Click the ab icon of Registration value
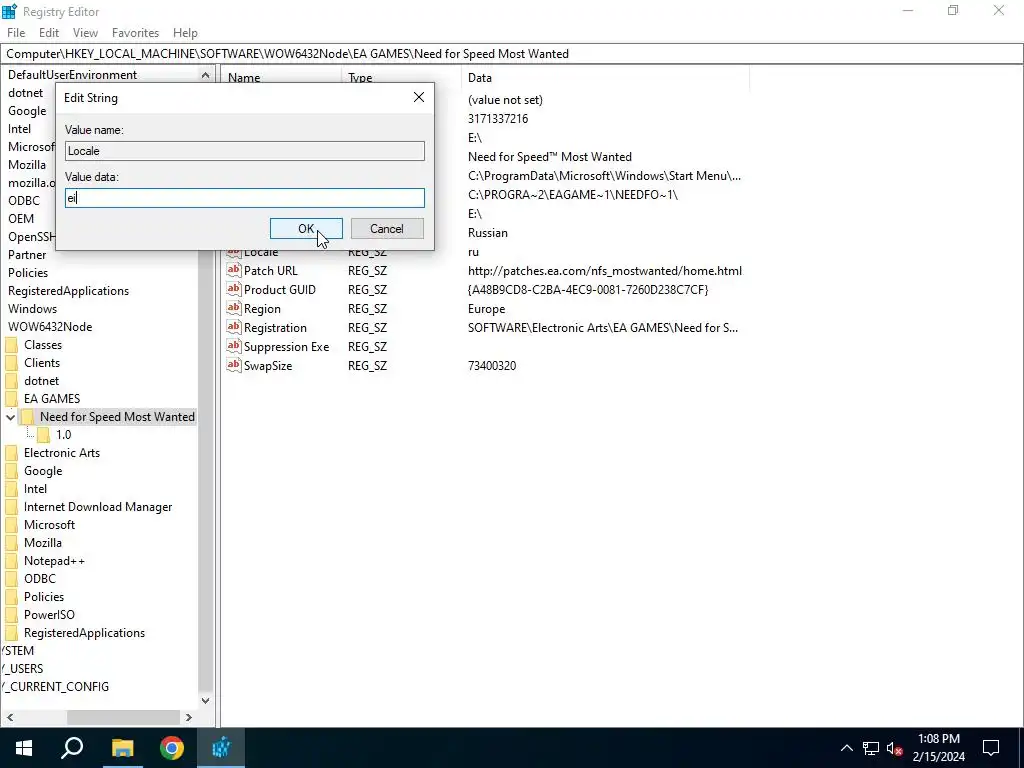Image resolution: width=1024 pixels, height=768 pixels. [234, 327]
